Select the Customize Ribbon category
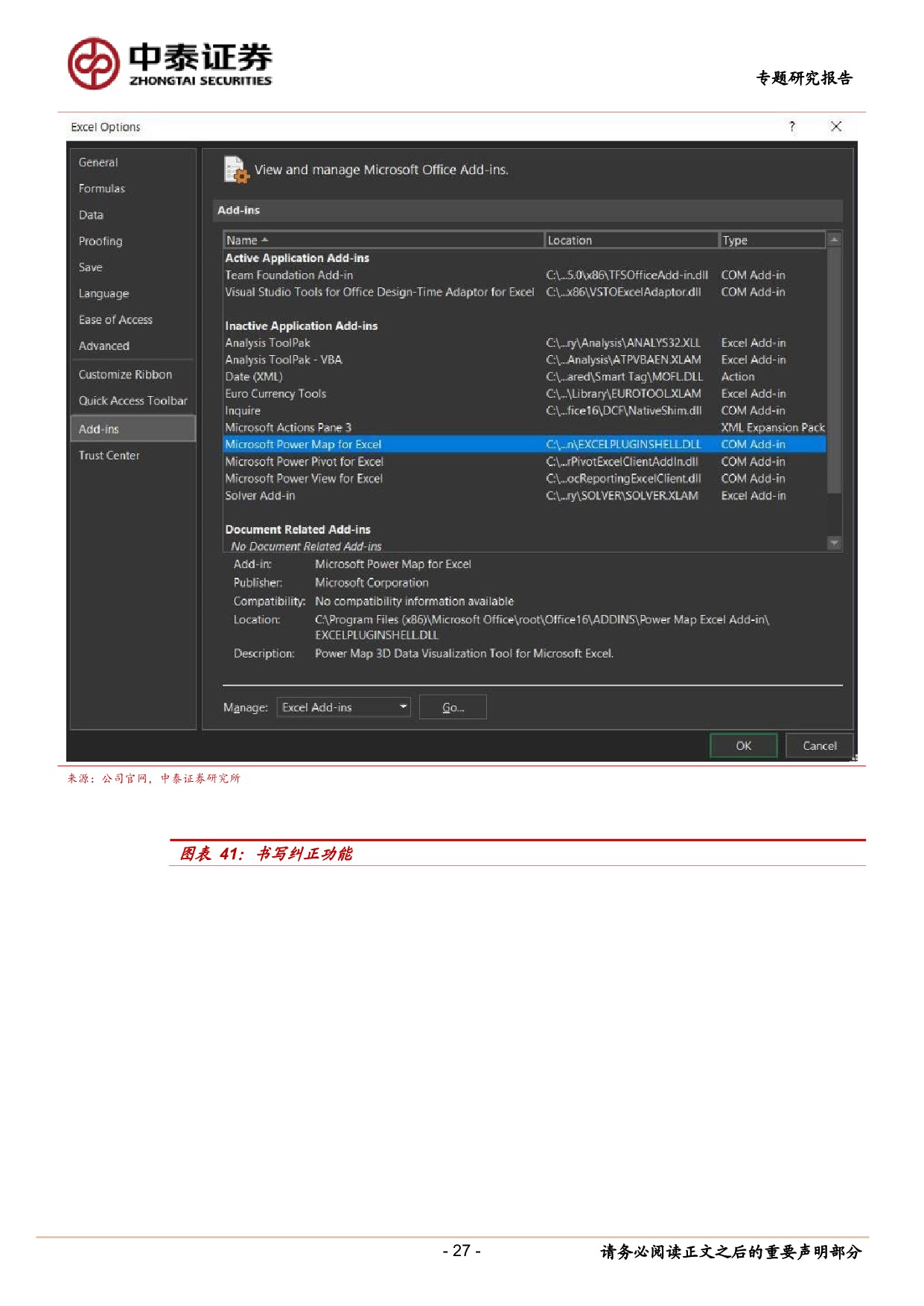 (x=125, y=375)
